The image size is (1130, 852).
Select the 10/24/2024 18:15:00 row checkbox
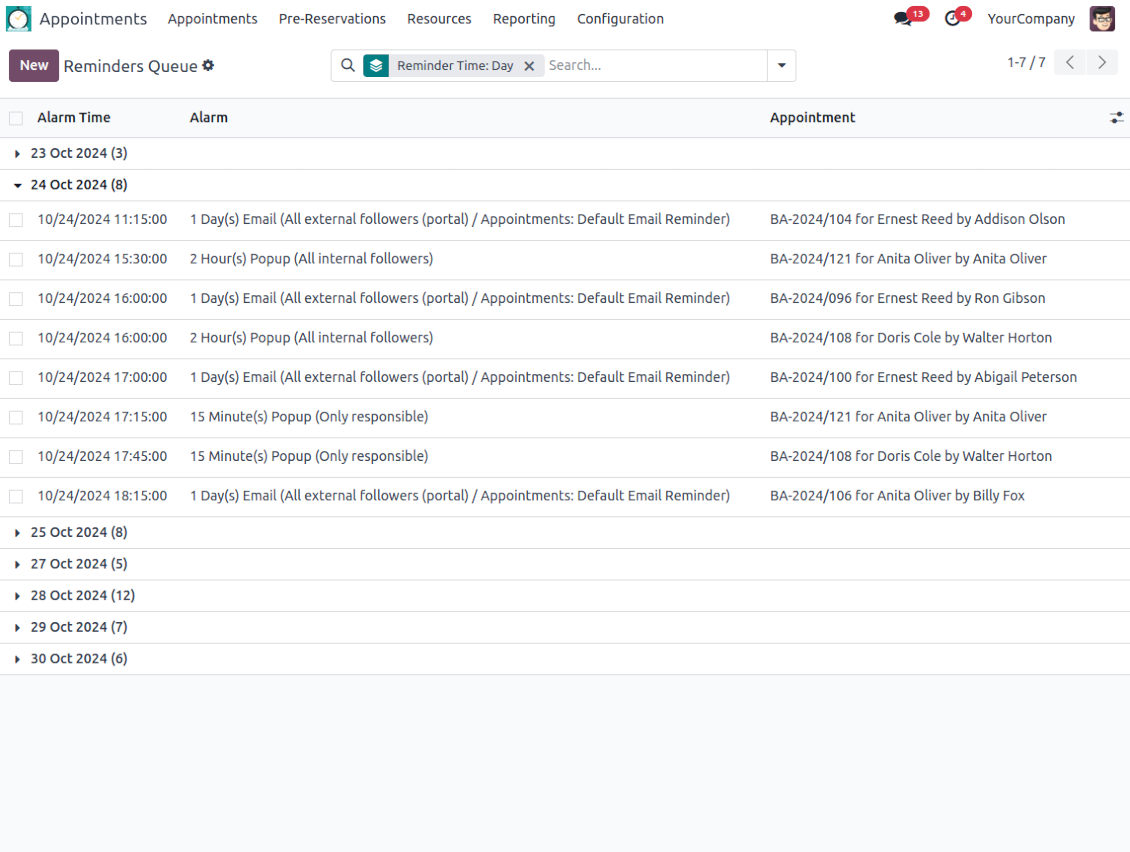point(16,496)
